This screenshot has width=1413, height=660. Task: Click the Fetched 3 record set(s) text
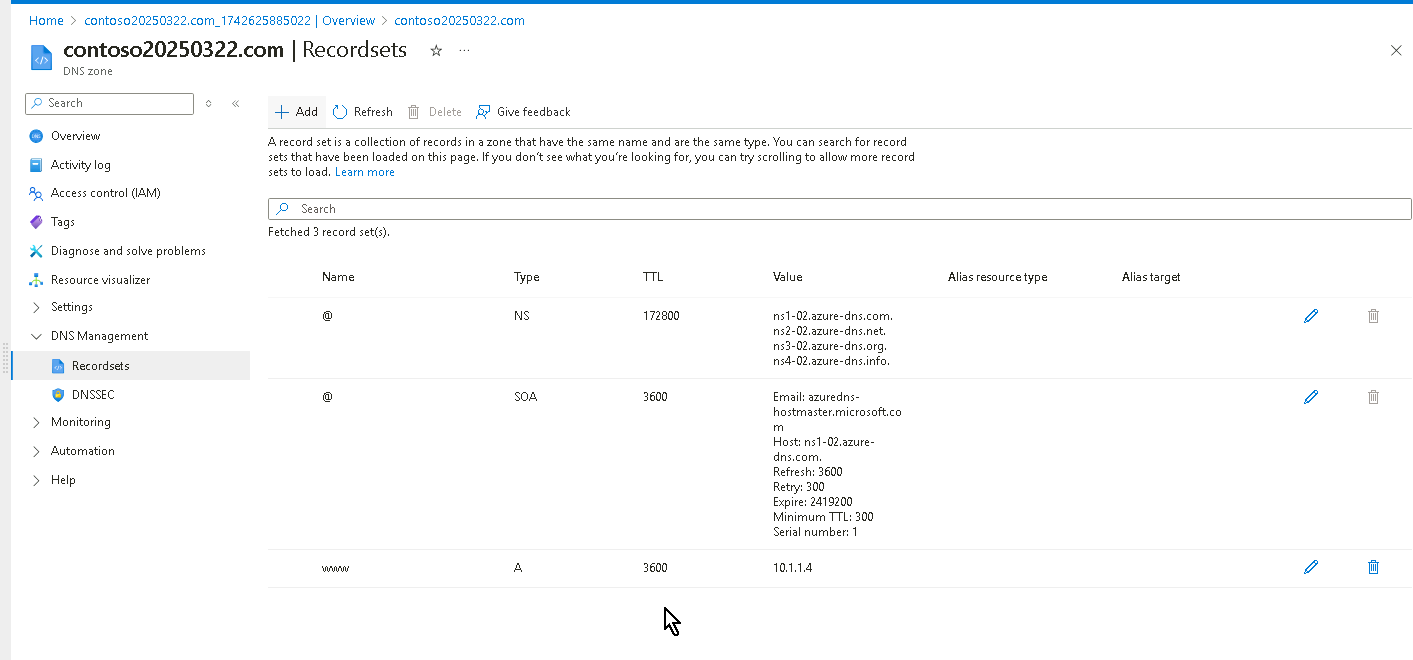pyautogui.click(x=329, y=232)
